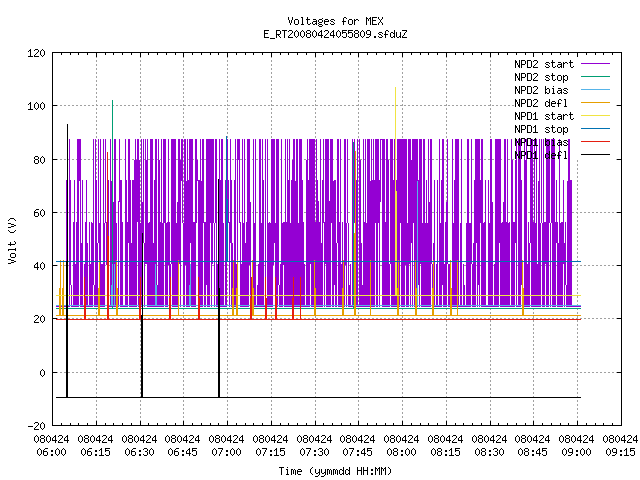Screen dimensions: 640x480
Task: Click the 'NPD2 start' legend label
Action: coord(544,64)
